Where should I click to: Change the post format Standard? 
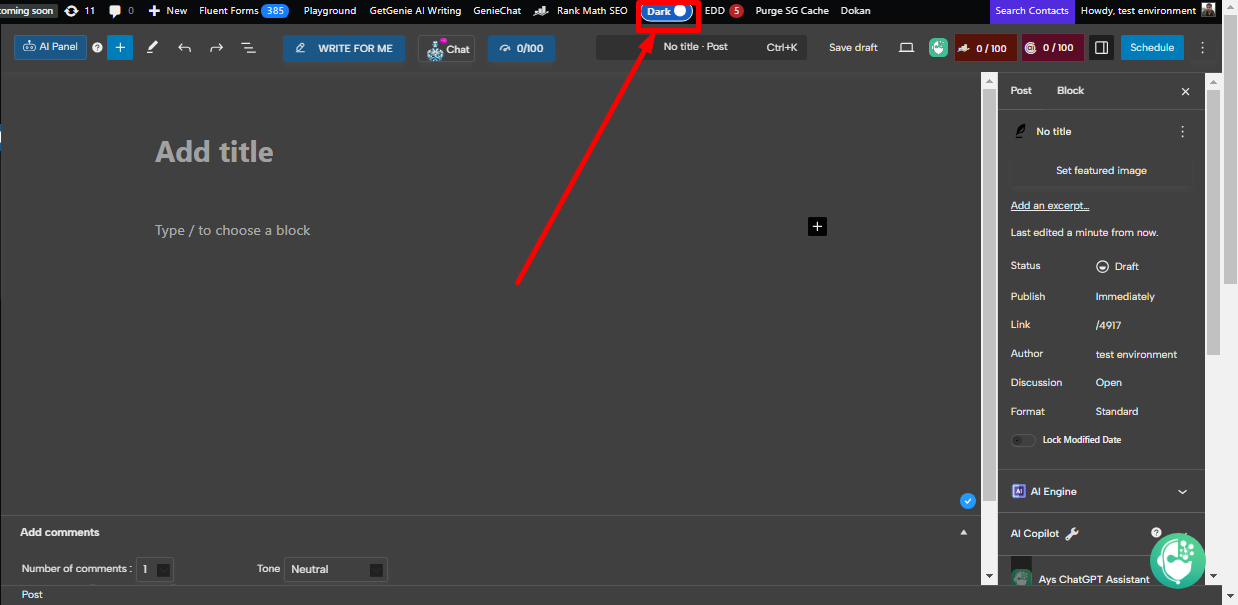1117,412
